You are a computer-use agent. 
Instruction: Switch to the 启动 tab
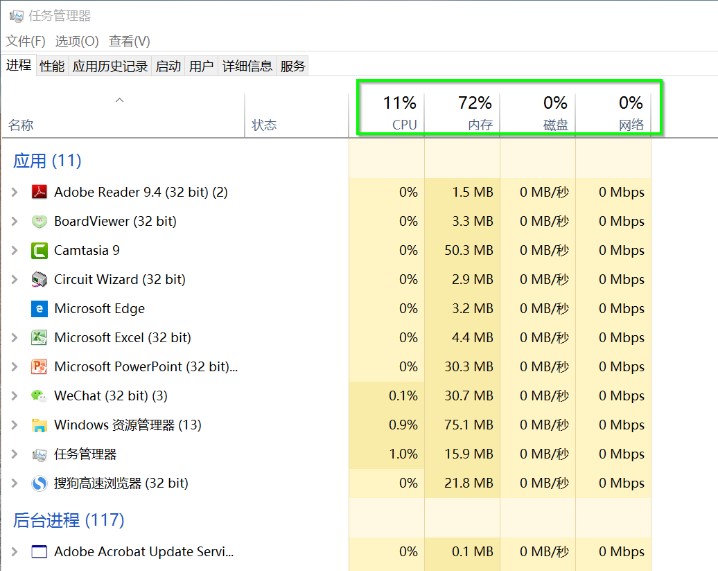click(x=168, y=66)
